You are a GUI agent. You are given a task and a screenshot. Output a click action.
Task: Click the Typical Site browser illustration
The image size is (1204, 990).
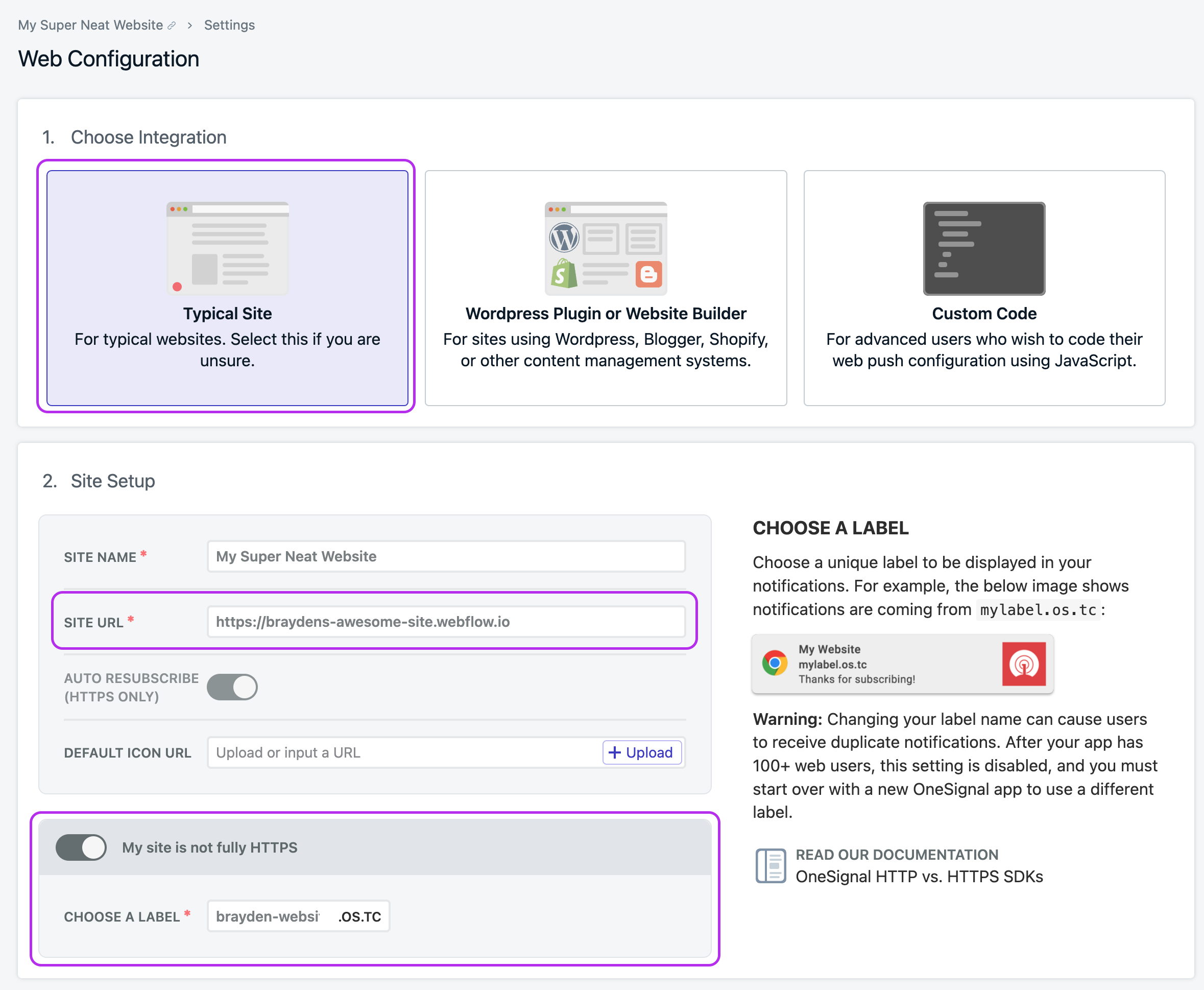click(x=227, y=248)
